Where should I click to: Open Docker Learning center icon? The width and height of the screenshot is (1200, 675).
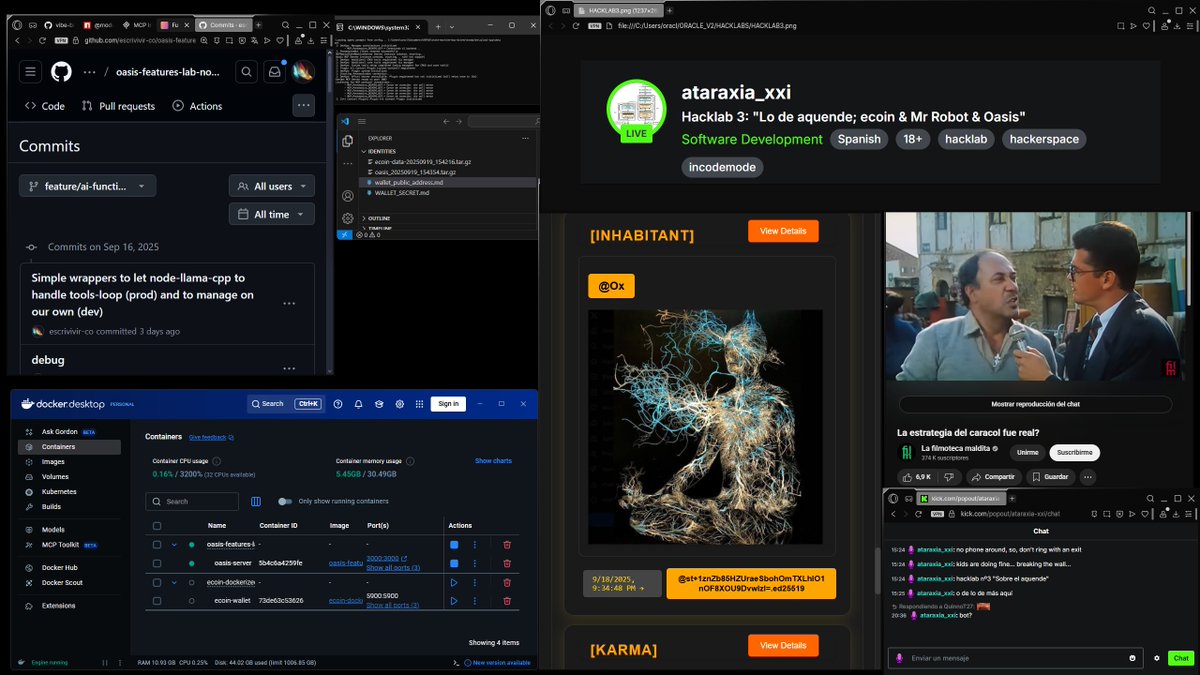tap(379, 404)
